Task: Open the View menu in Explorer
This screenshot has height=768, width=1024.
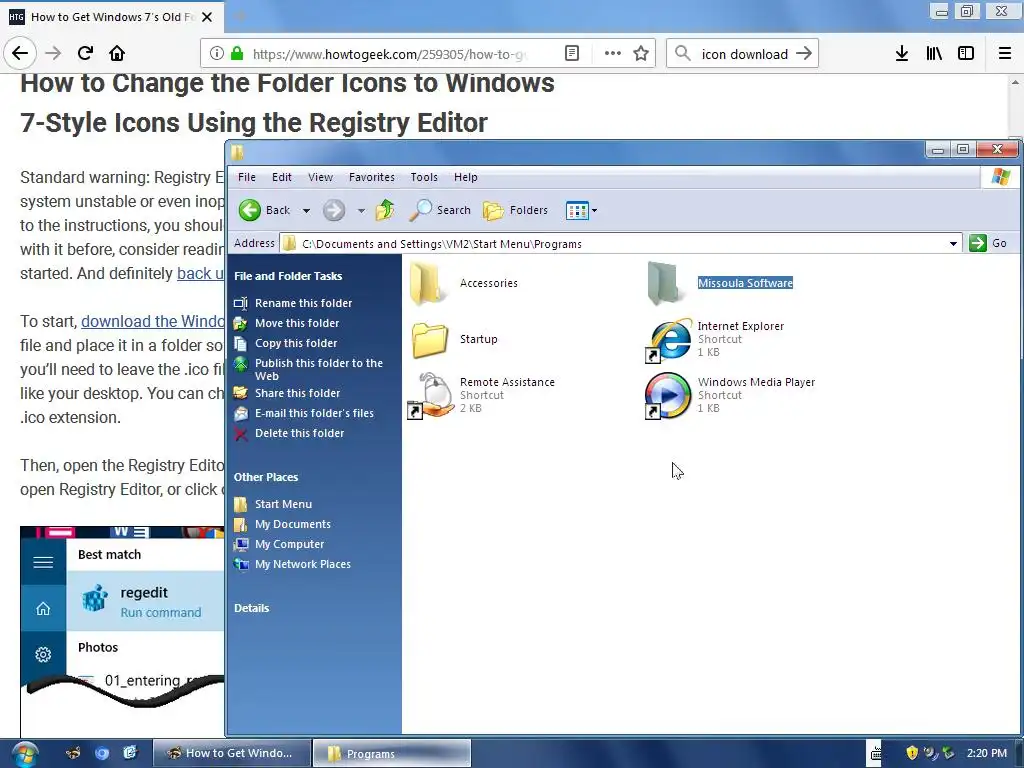Action: pyautogui.click(x=321, y=177)
